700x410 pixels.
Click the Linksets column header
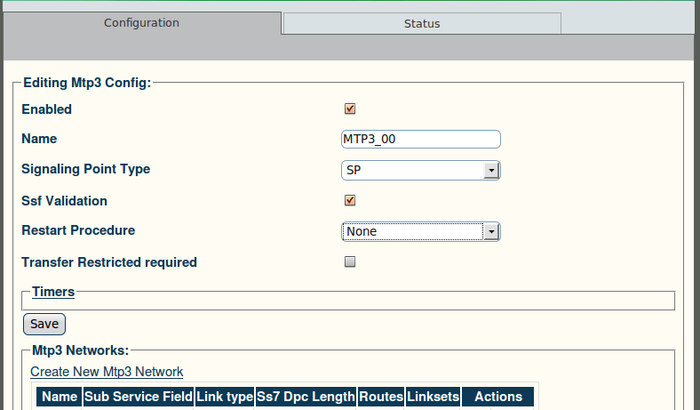pos(433,397)
